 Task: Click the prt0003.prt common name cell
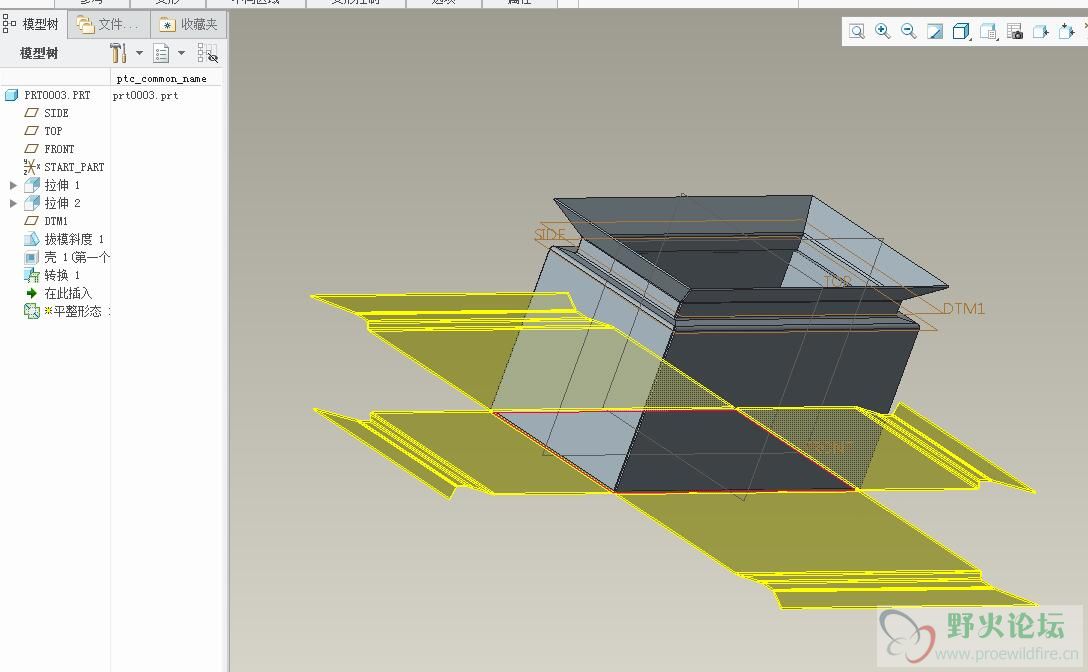[146, 96]
